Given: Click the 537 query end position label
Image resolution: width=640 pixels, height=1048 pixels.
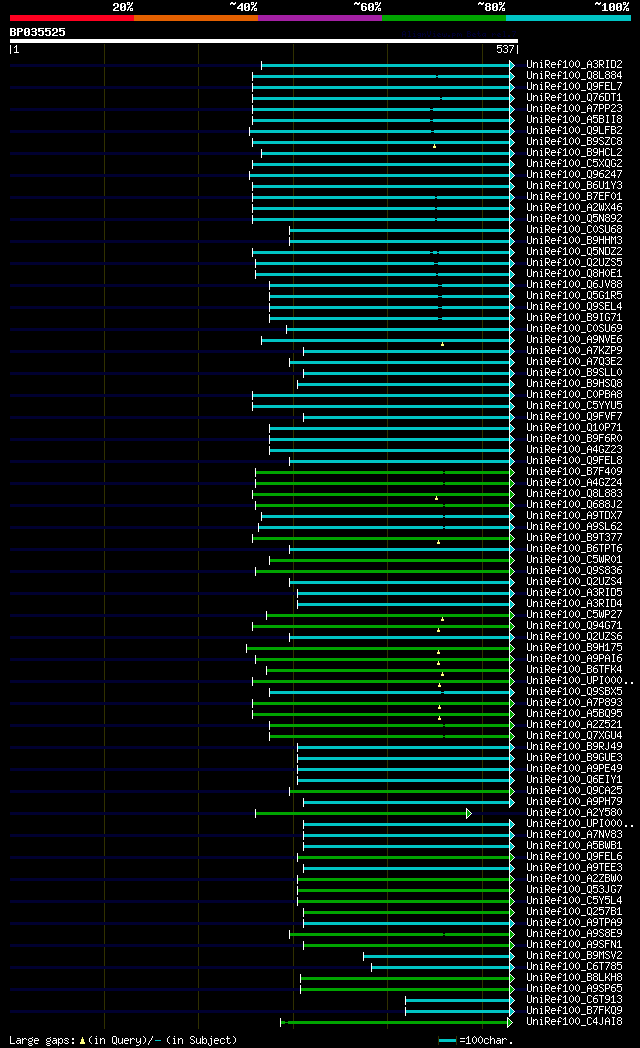Looking at the screenshot, I should tap(505, 49).
